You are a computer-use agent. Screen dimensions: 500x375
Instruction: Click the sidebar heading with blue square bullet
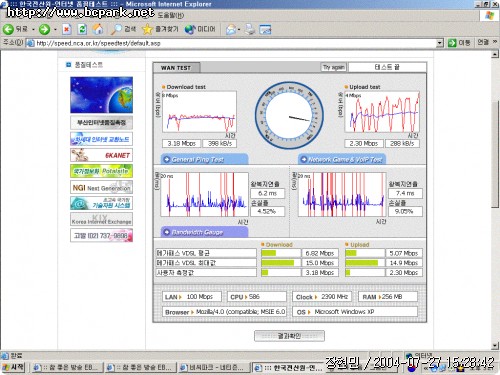85,65
